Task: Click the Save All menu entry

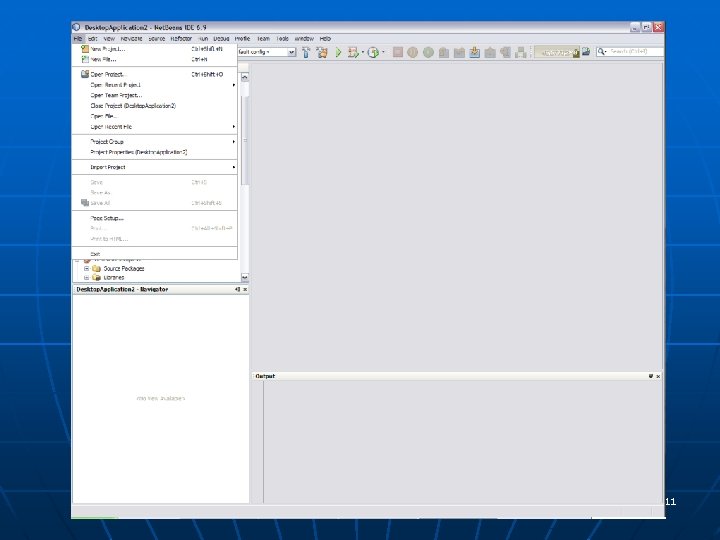Action: 154,203
